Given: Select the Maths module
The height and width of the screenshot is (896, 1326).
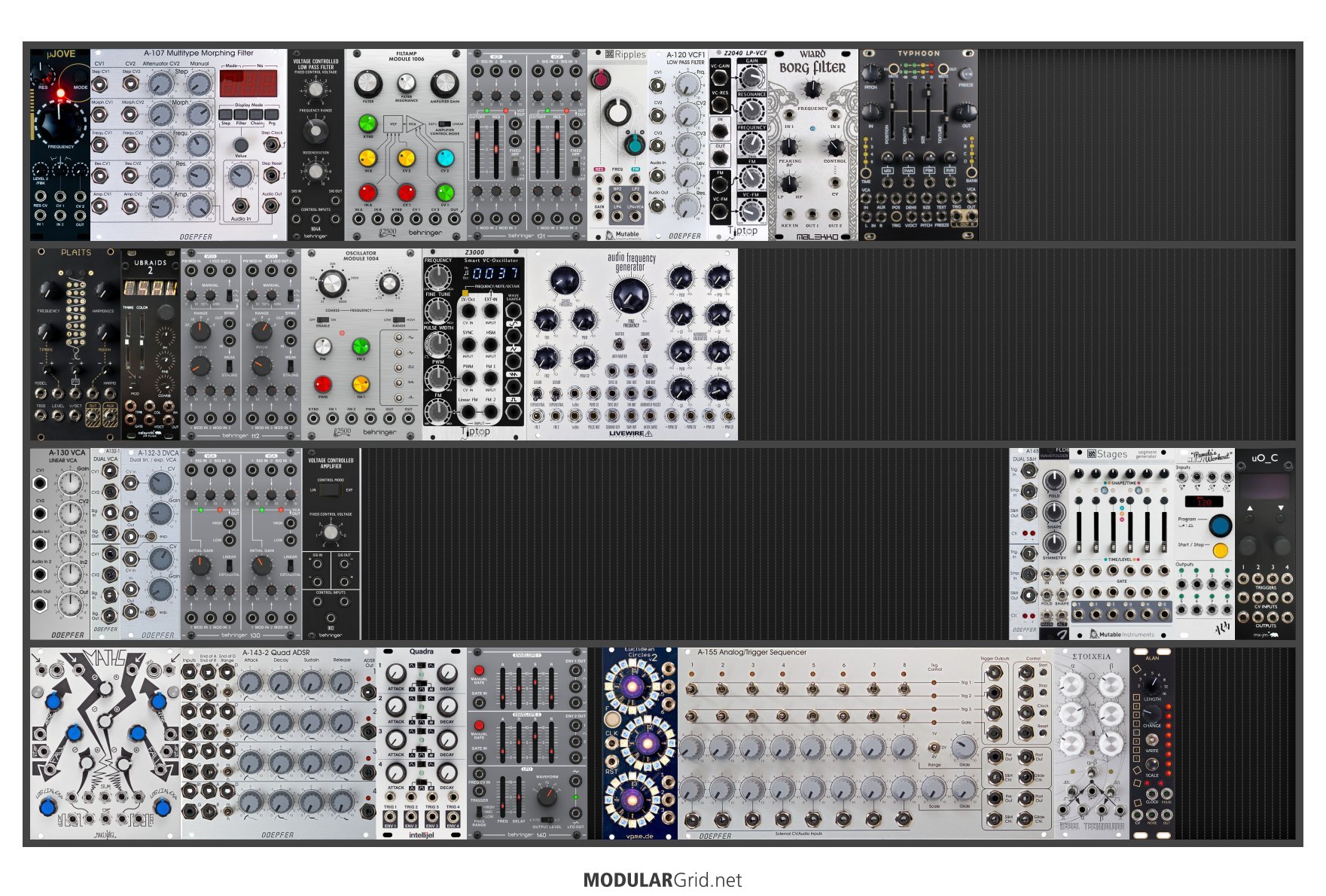Looking at the screenshot, I should point(105,744).
